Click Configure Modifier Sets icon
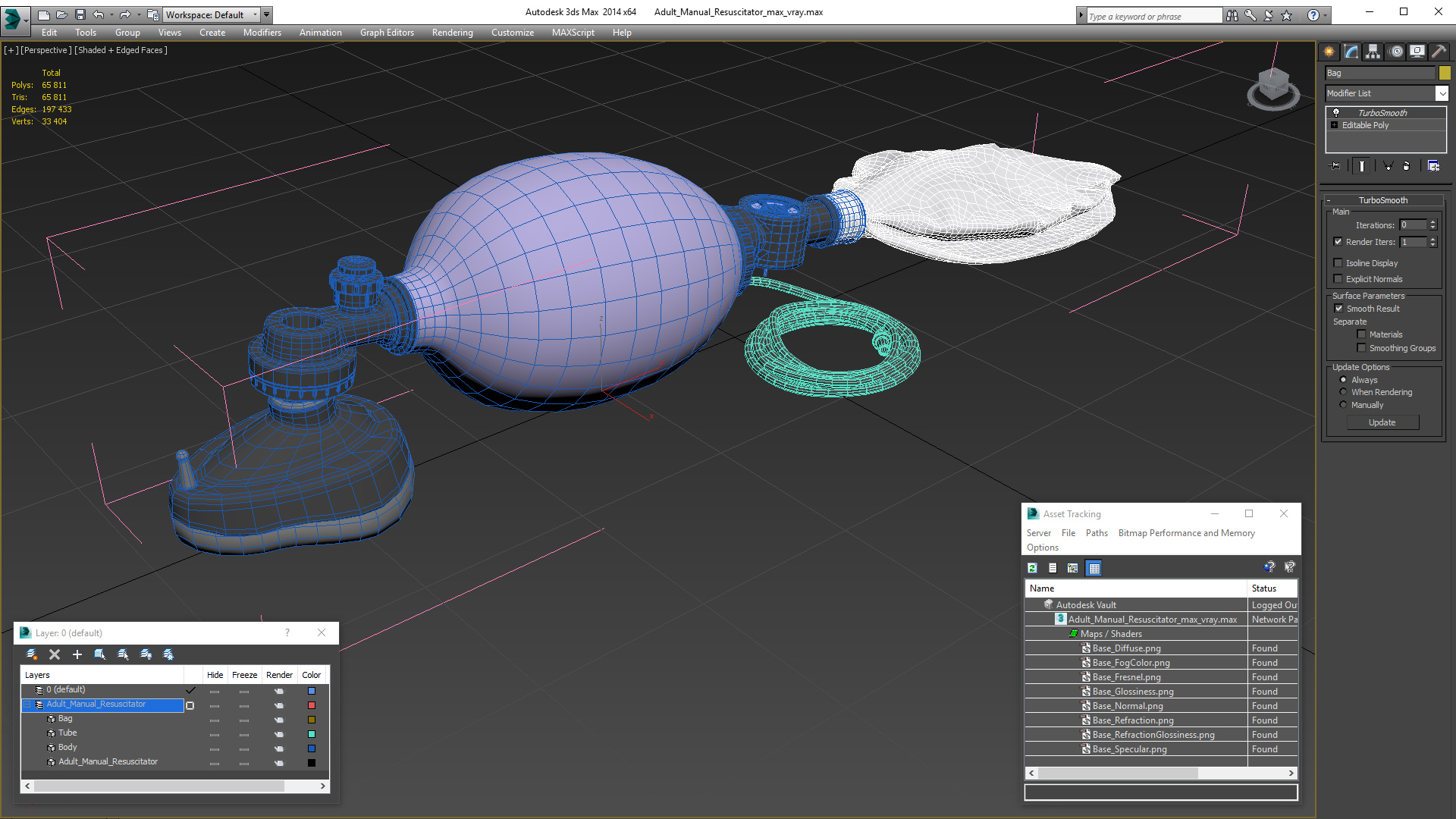 coord(1433,165)
